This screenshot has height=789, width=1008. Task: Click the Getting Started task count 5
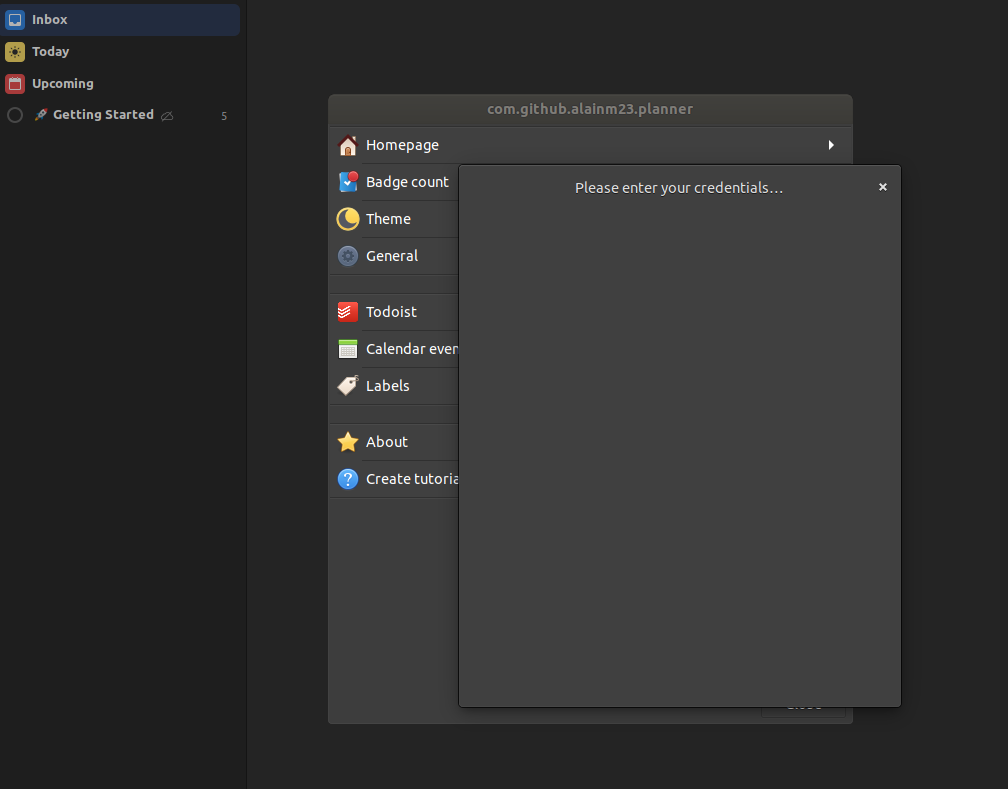[224, 116]
